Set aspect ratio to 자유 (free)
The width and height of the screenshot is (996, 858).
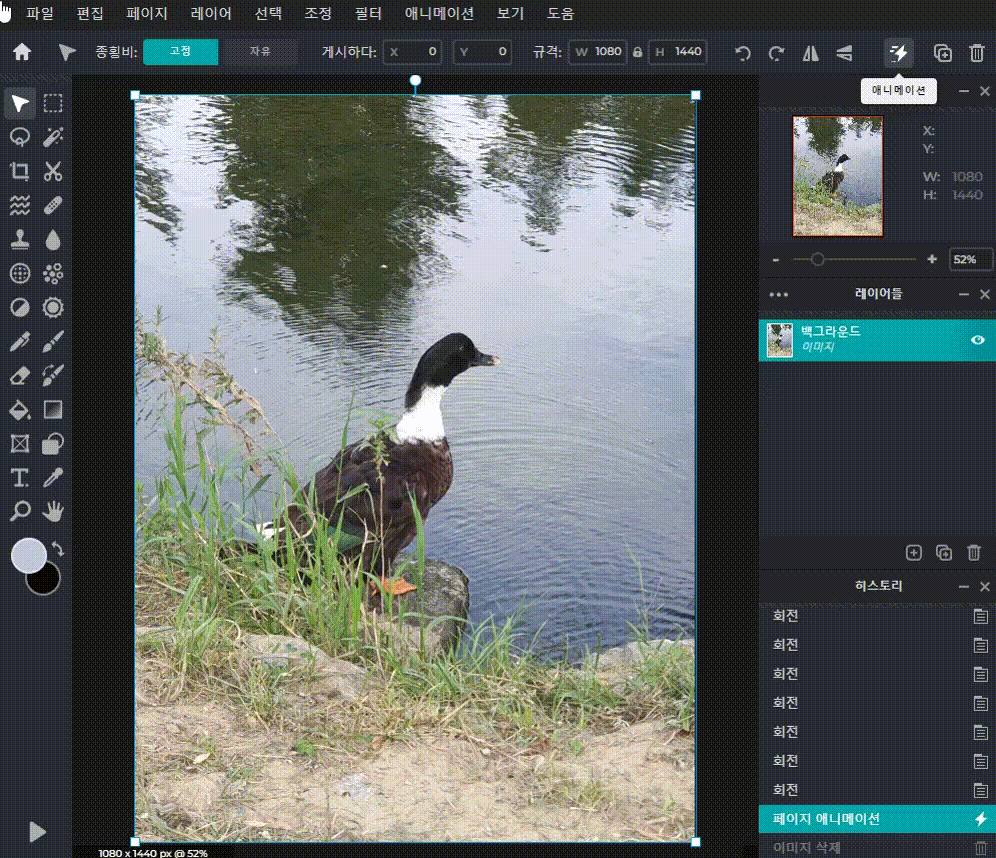click(260, 51)
